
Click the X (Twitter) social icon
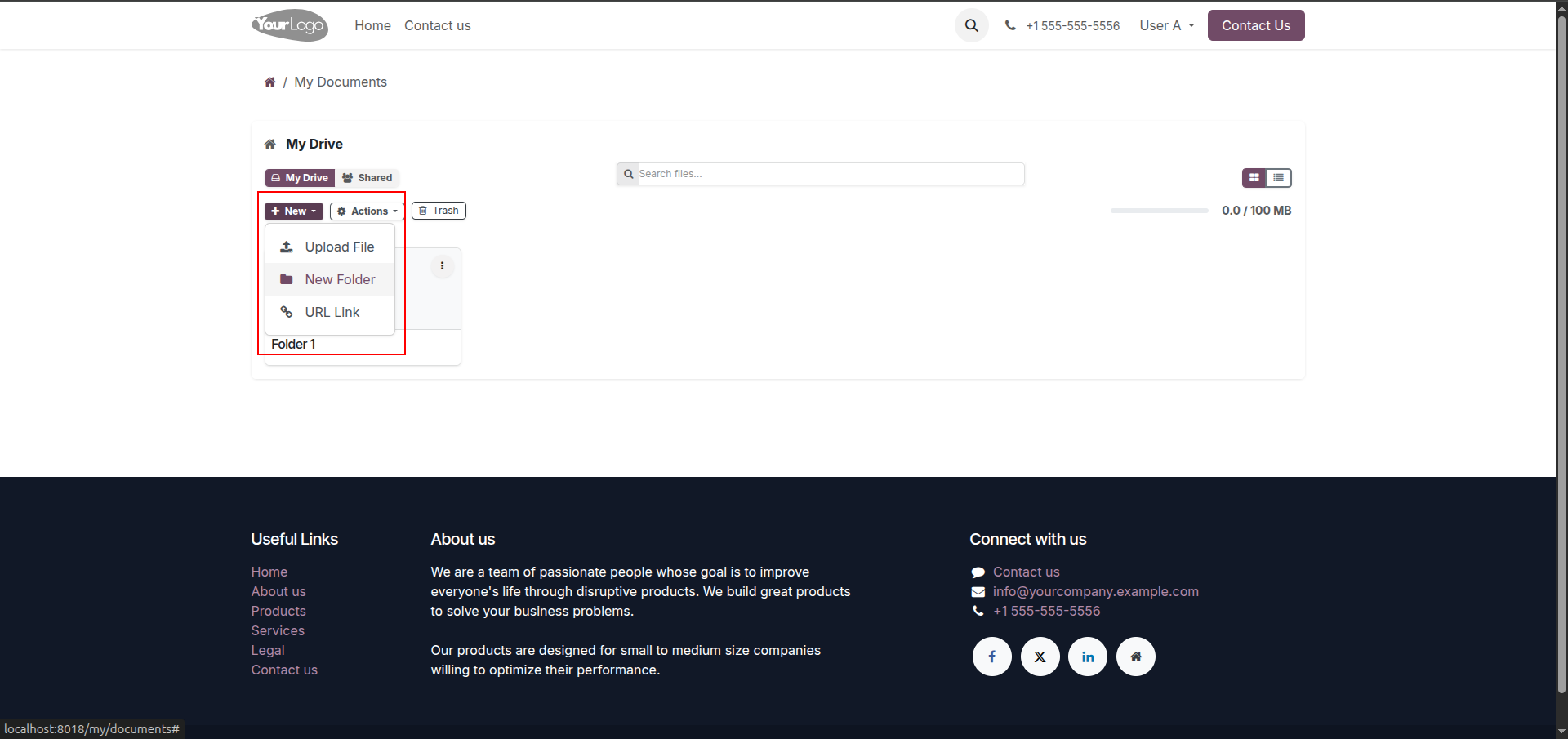(x=1040, y=657)
